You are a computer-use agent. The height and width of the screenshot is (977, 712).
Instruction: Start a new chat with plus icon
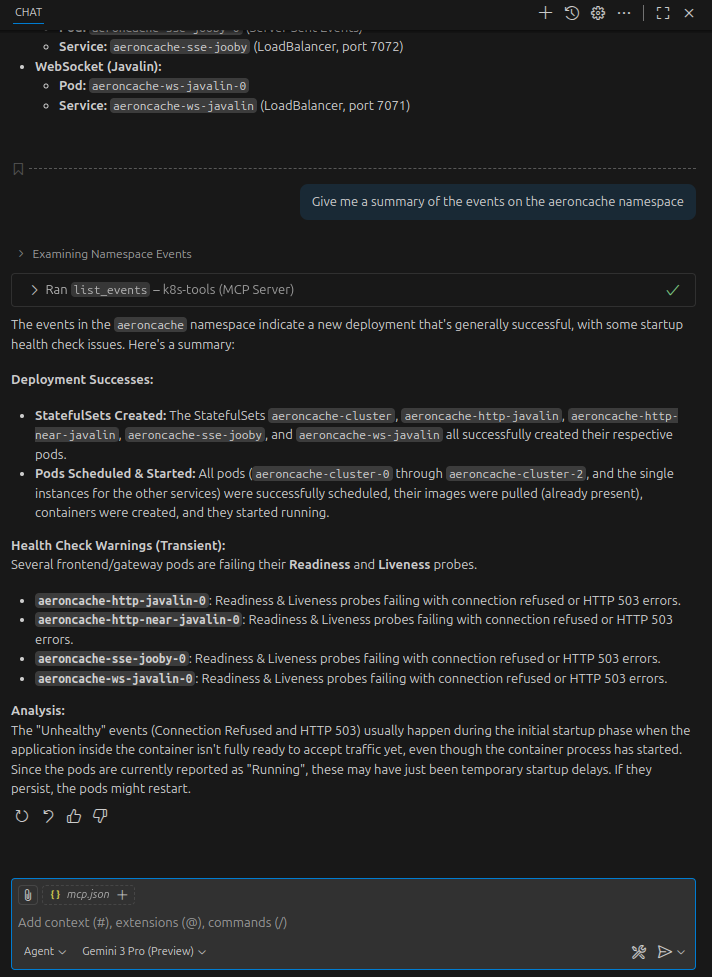[545, 13]
